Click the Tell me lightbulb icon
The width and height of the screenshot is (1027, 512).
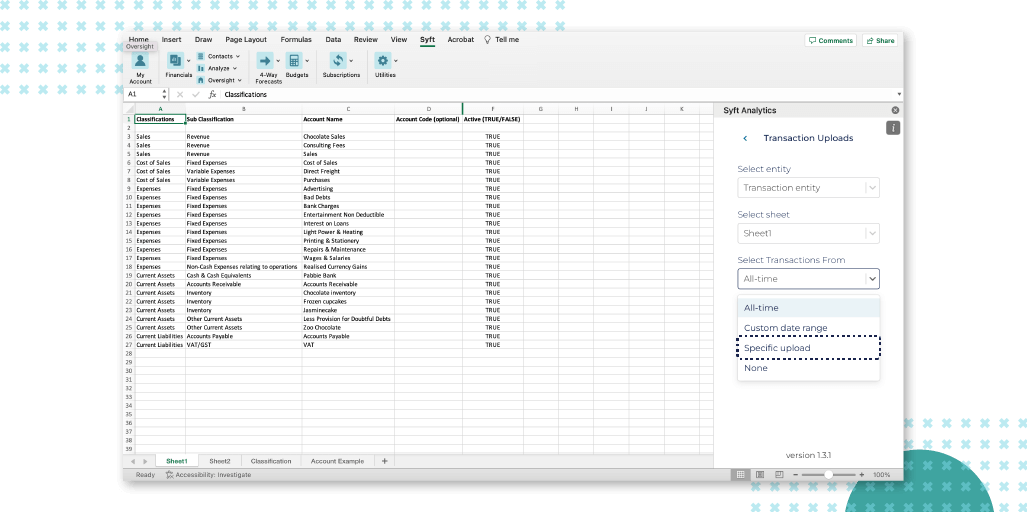[487, 39]
